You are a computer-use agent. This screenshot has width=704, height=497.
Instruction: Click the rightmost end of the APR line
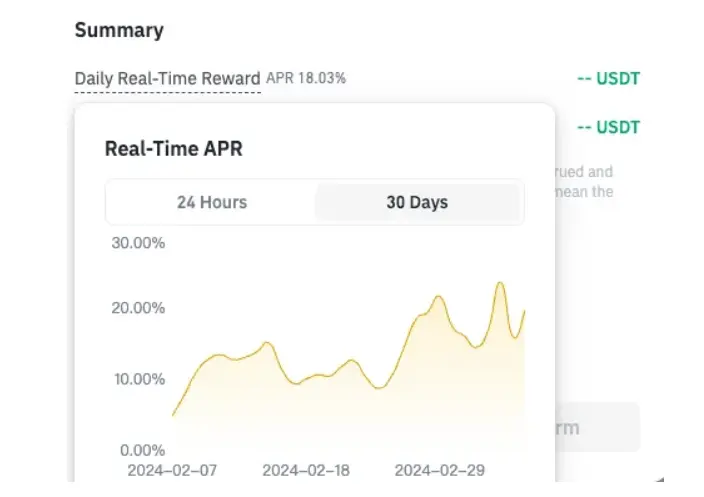coord(525,311)
